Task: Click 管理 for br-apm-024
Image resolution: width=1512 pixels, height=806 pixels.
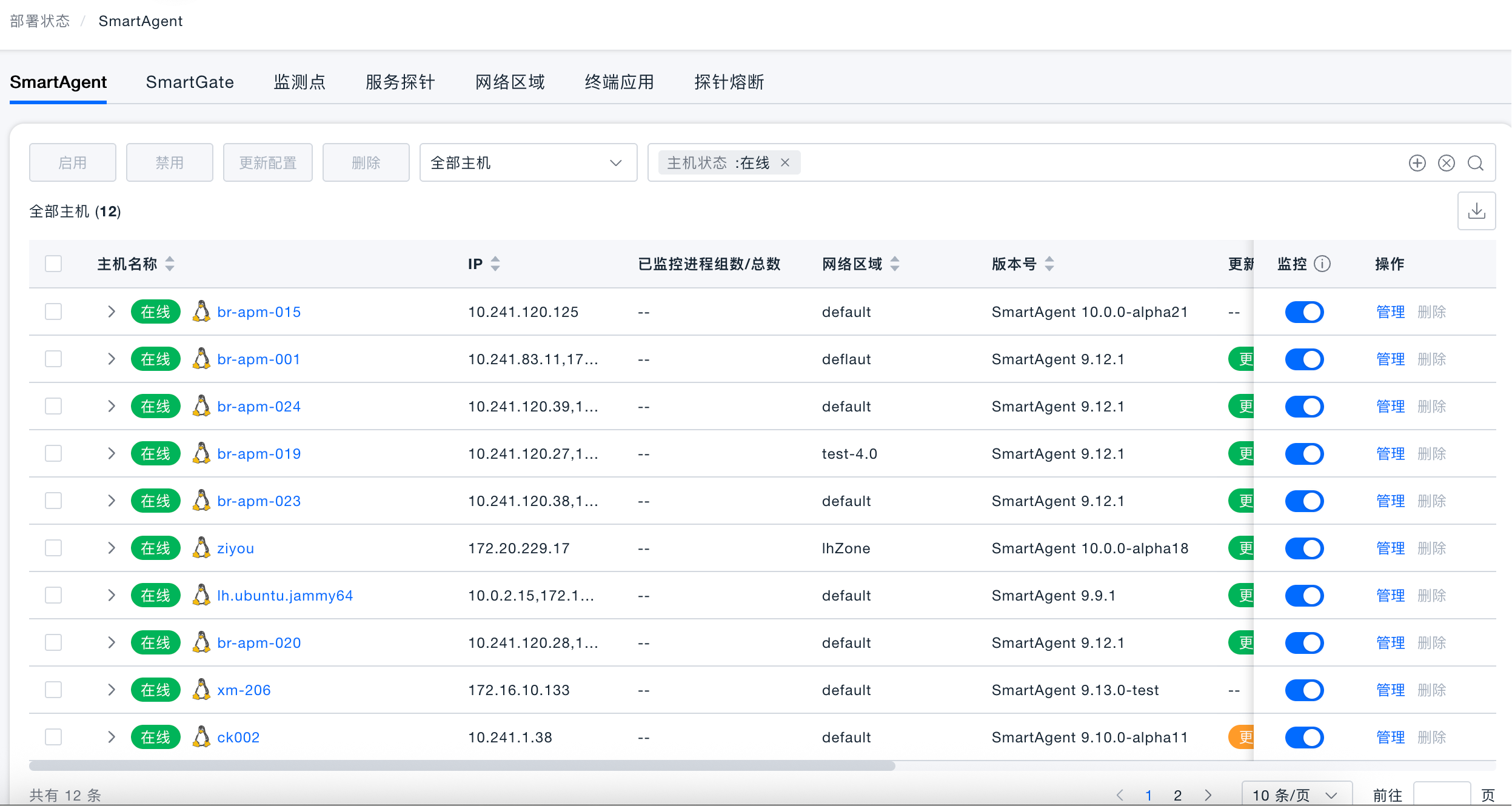Action: tap(1390, 406)
